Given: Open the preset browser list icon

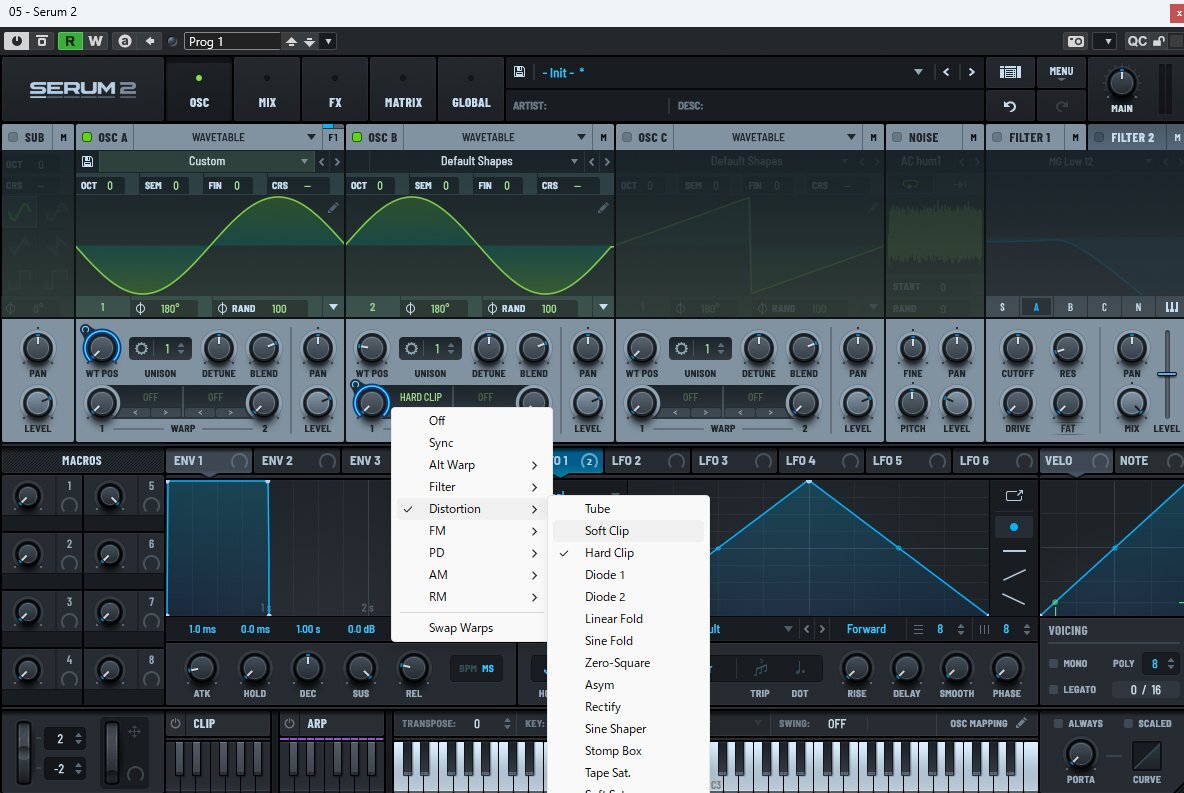Looking at the screenshot, I should tap(1010, 72).
